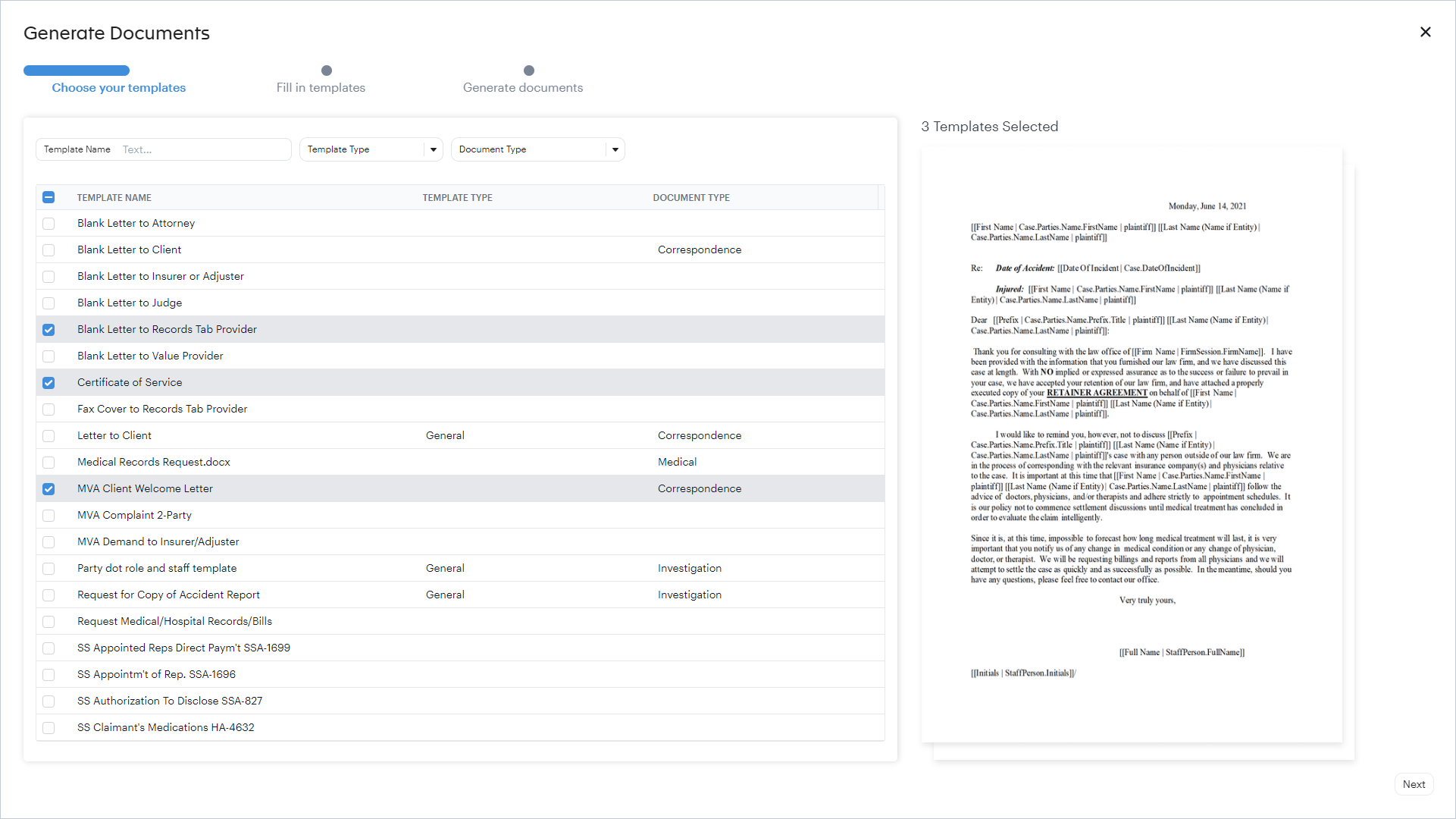Select 'Fax Cover to Records Tab Provider' text
Screen dimensions: 1456x819
click(x=162, y=409)
